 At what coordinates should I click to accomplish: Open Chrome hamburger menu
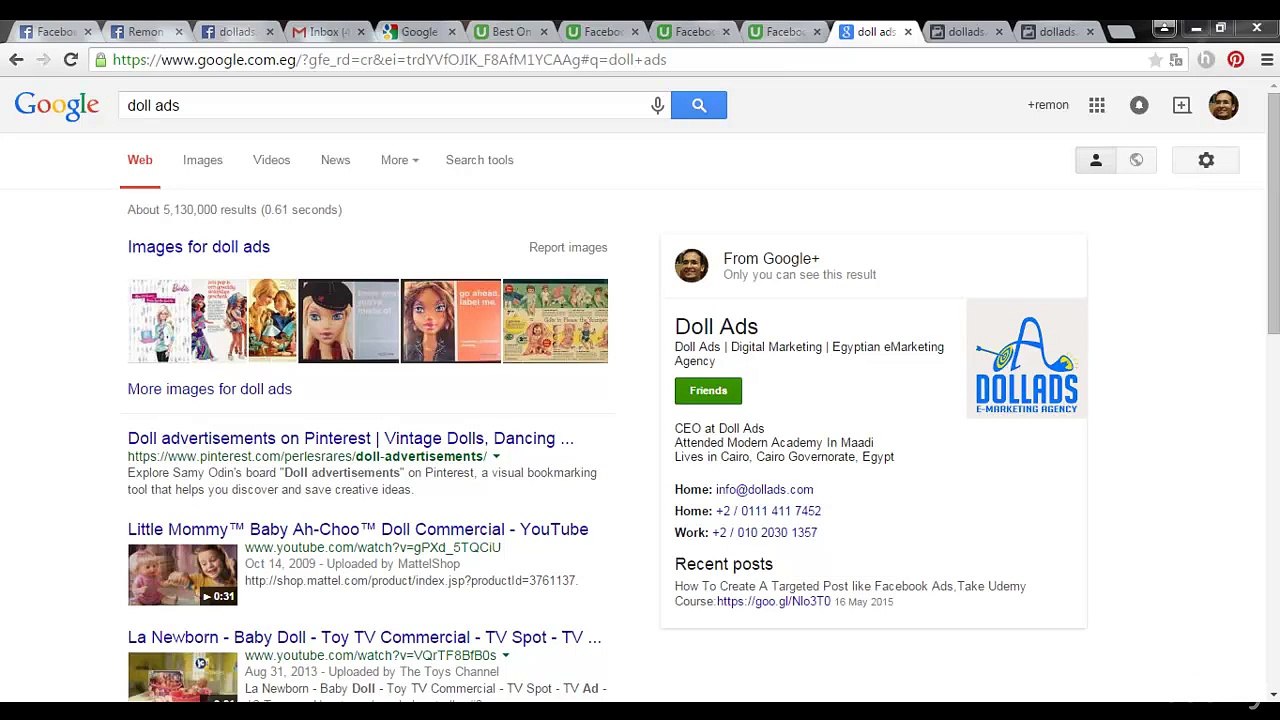(1266, 60)
